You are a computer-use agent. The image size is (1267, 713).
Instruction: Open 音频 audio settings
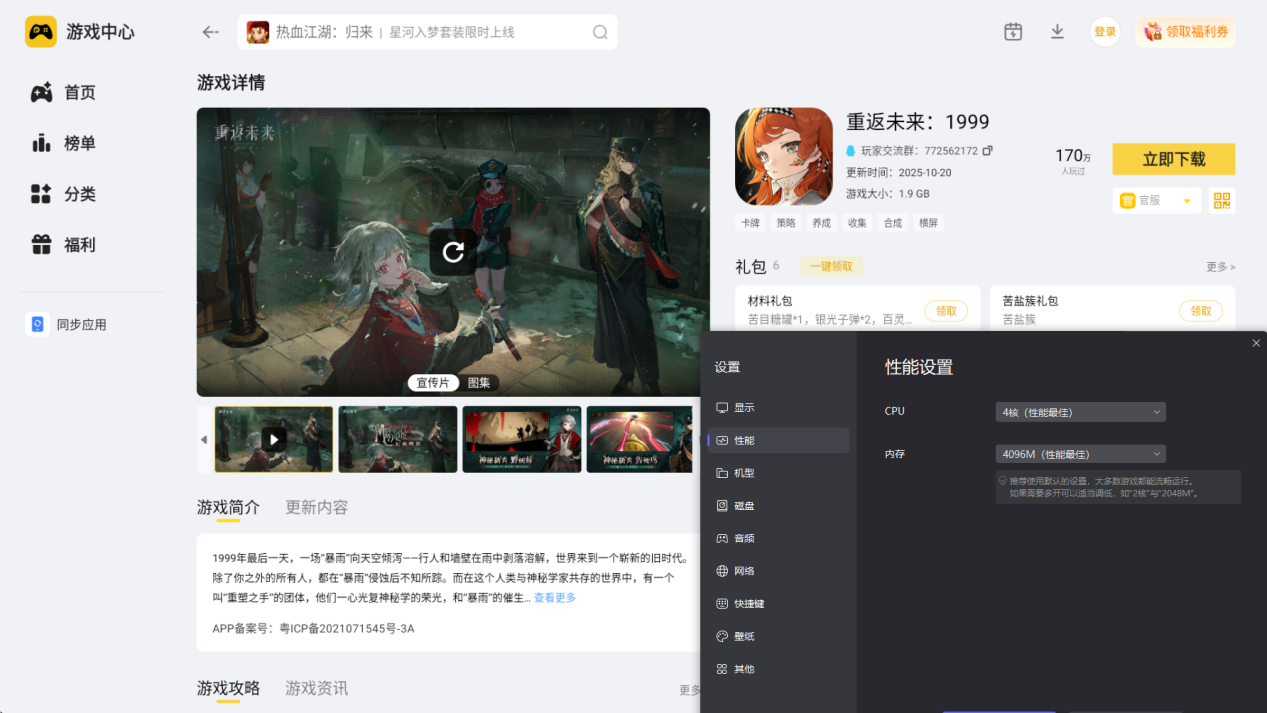pos(744,538)
